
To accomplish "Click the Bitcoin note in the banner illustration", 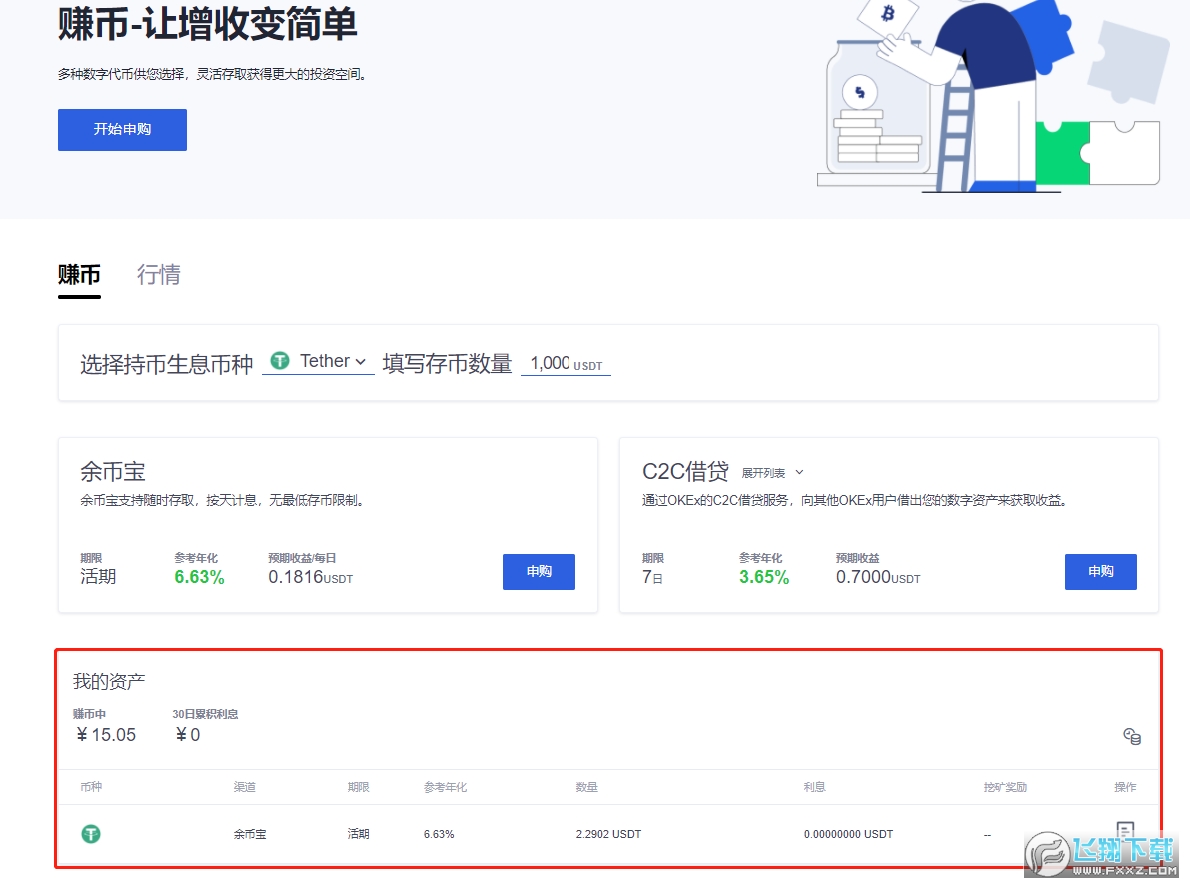I will 888,16.
